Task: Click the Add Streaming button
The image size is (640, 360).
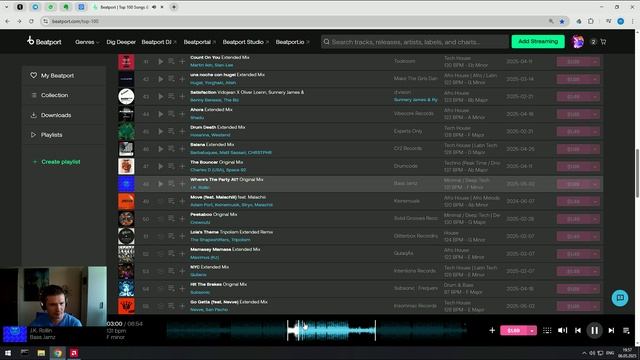Action: coord(538,42)
